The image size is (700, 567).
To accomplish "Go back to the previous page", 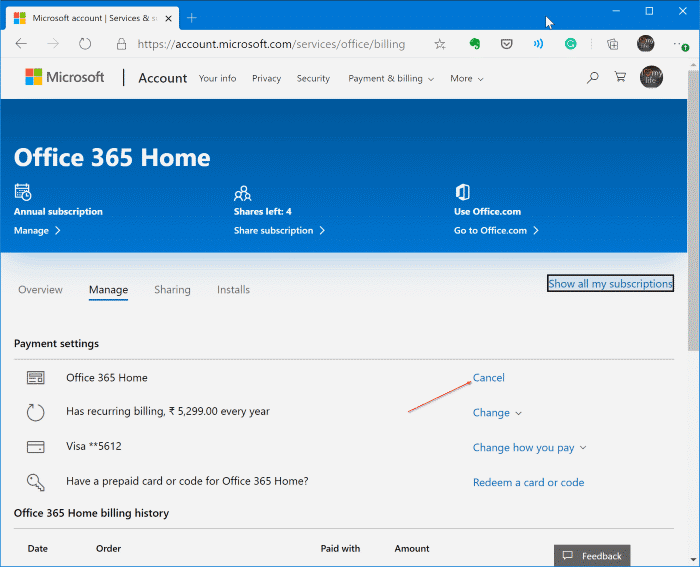I will 21,44.
